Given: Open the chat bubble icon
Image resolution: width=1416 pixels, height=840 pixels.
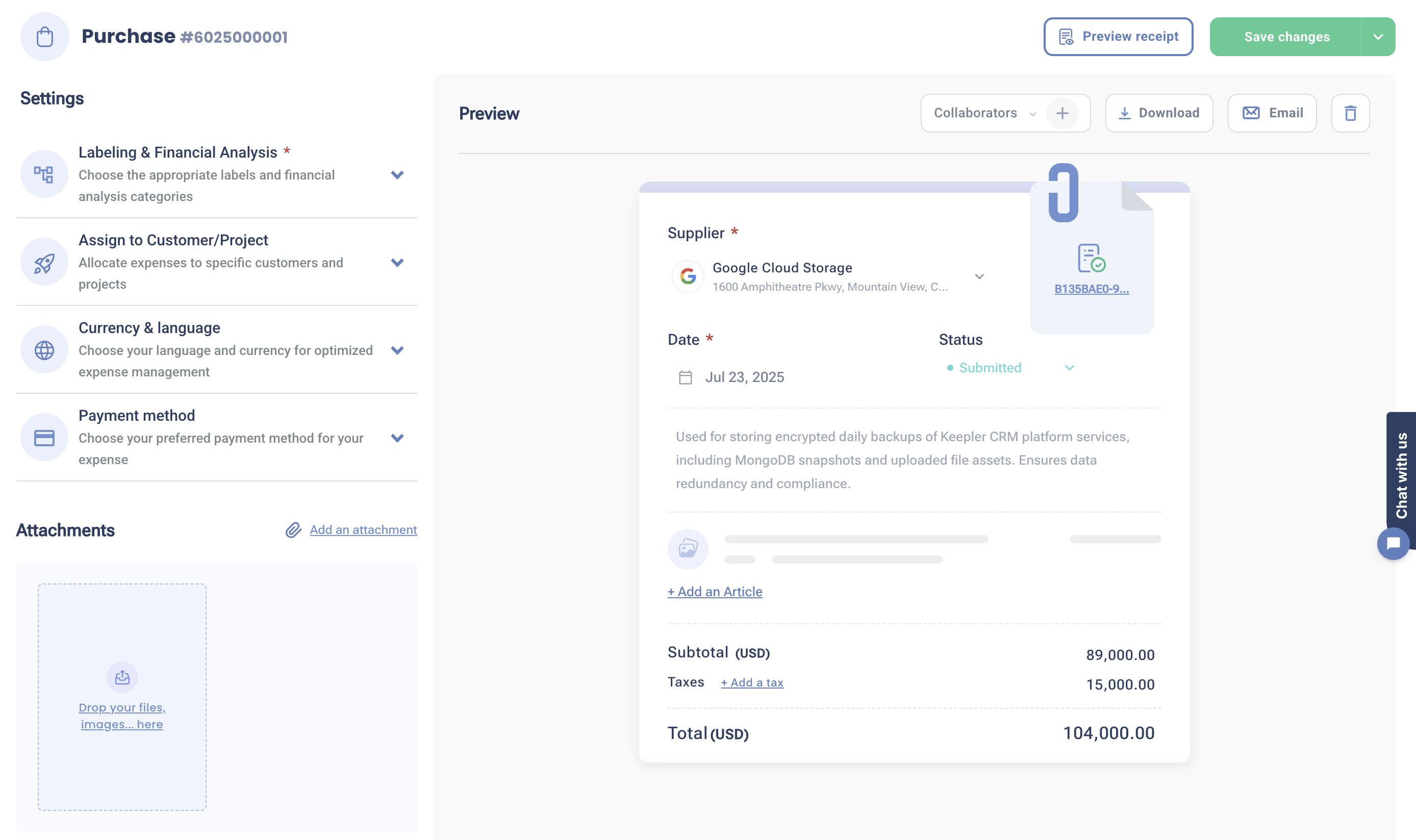Looking at the screenshot, I should [1394, 543].
